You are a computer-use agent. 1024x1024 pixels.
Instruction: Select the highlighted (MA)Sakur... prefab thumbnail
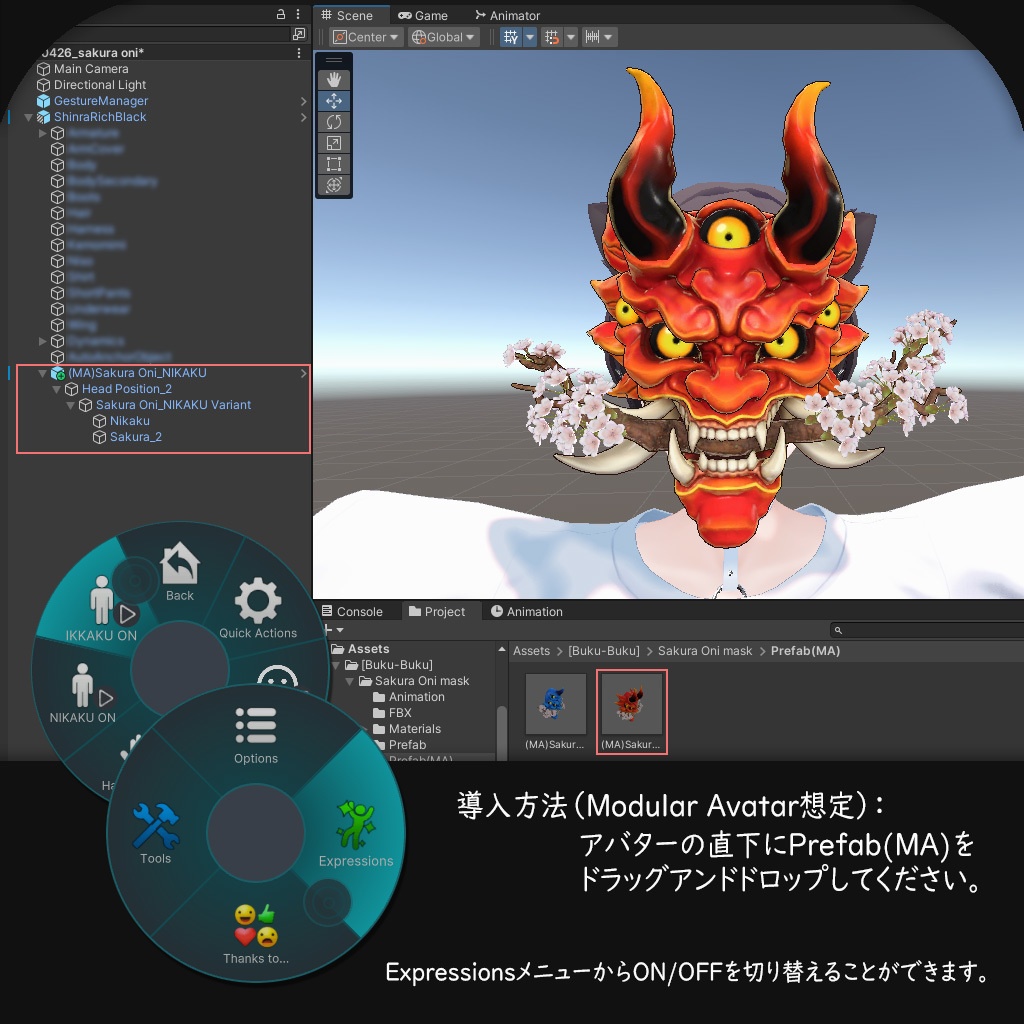click(631, 703)
